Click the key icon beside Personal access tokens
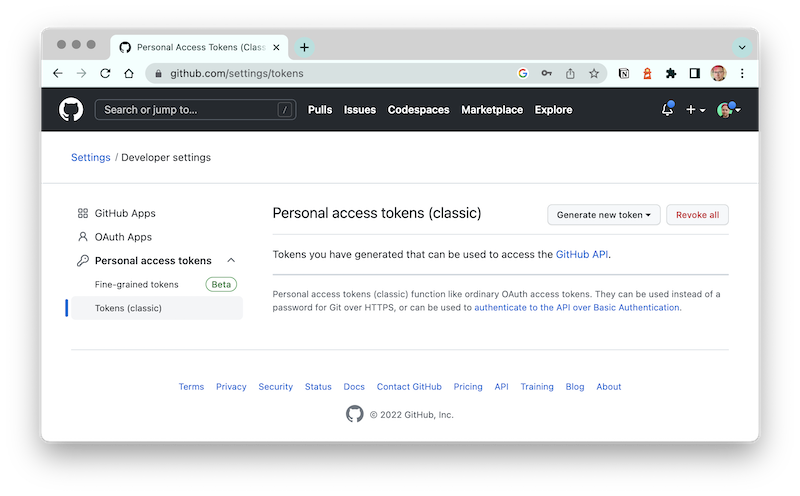Screen dimensions: 800x496 tap(83, 261)
